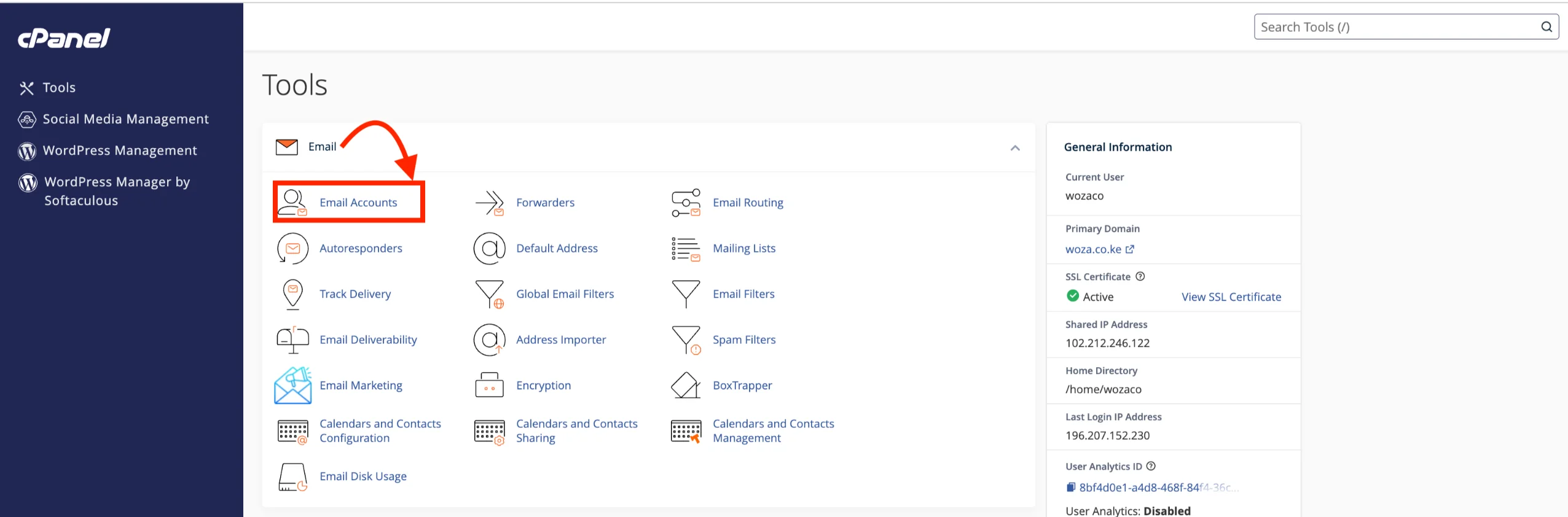Screen dimensions: 1568x517
Task: Click the Calendars and Contacts Sharing icon
Action: tap(490, 432)
